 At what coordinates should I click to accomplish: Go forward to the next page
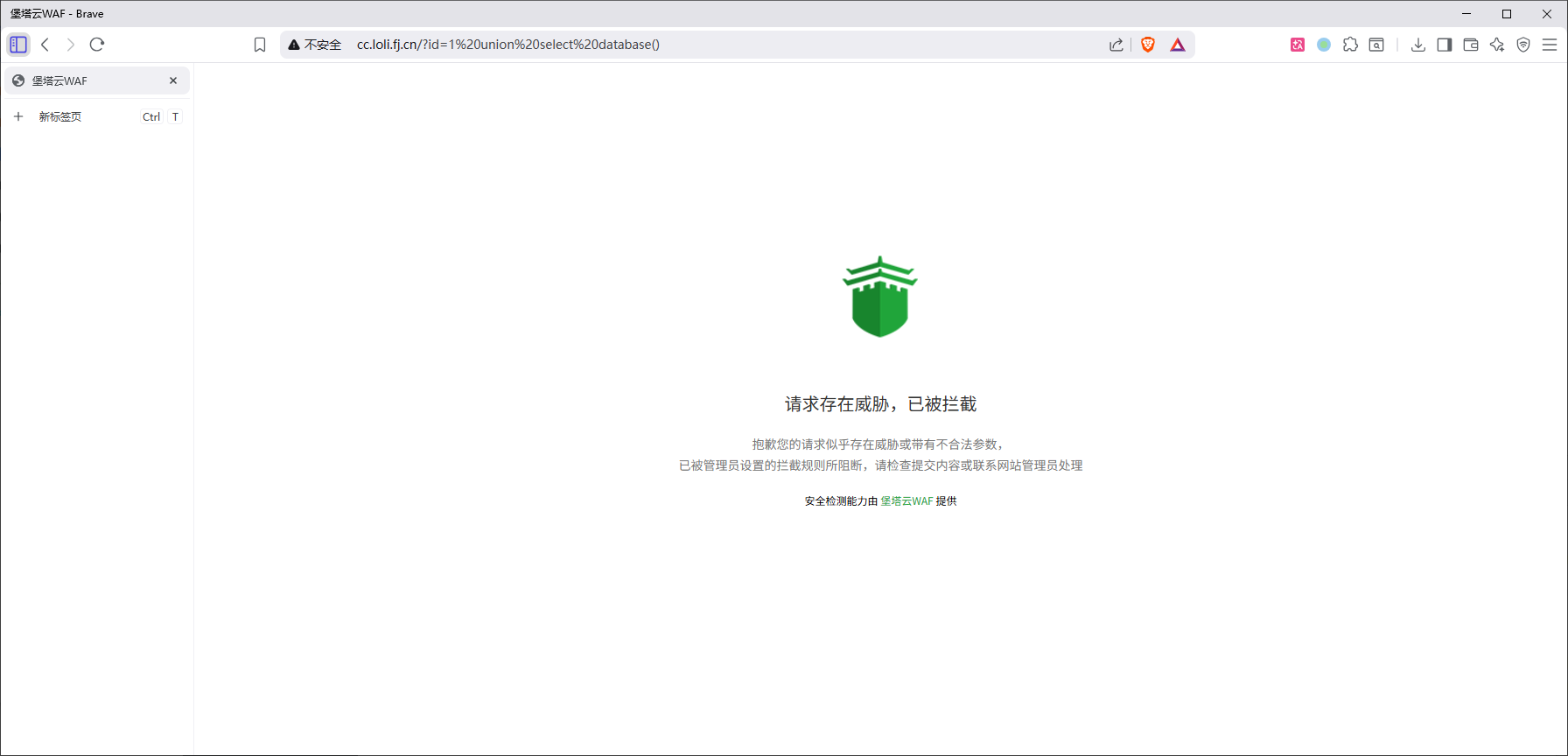point(71,45)
